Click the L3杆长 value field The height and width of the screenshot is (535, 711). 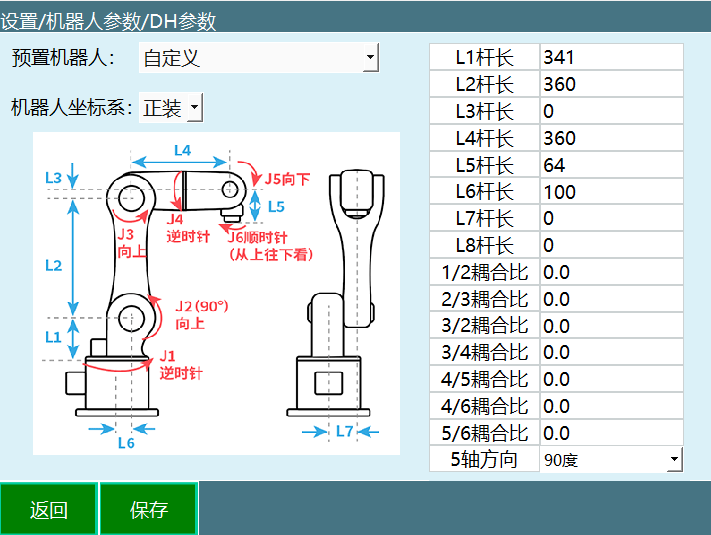(x=610, y=111)
